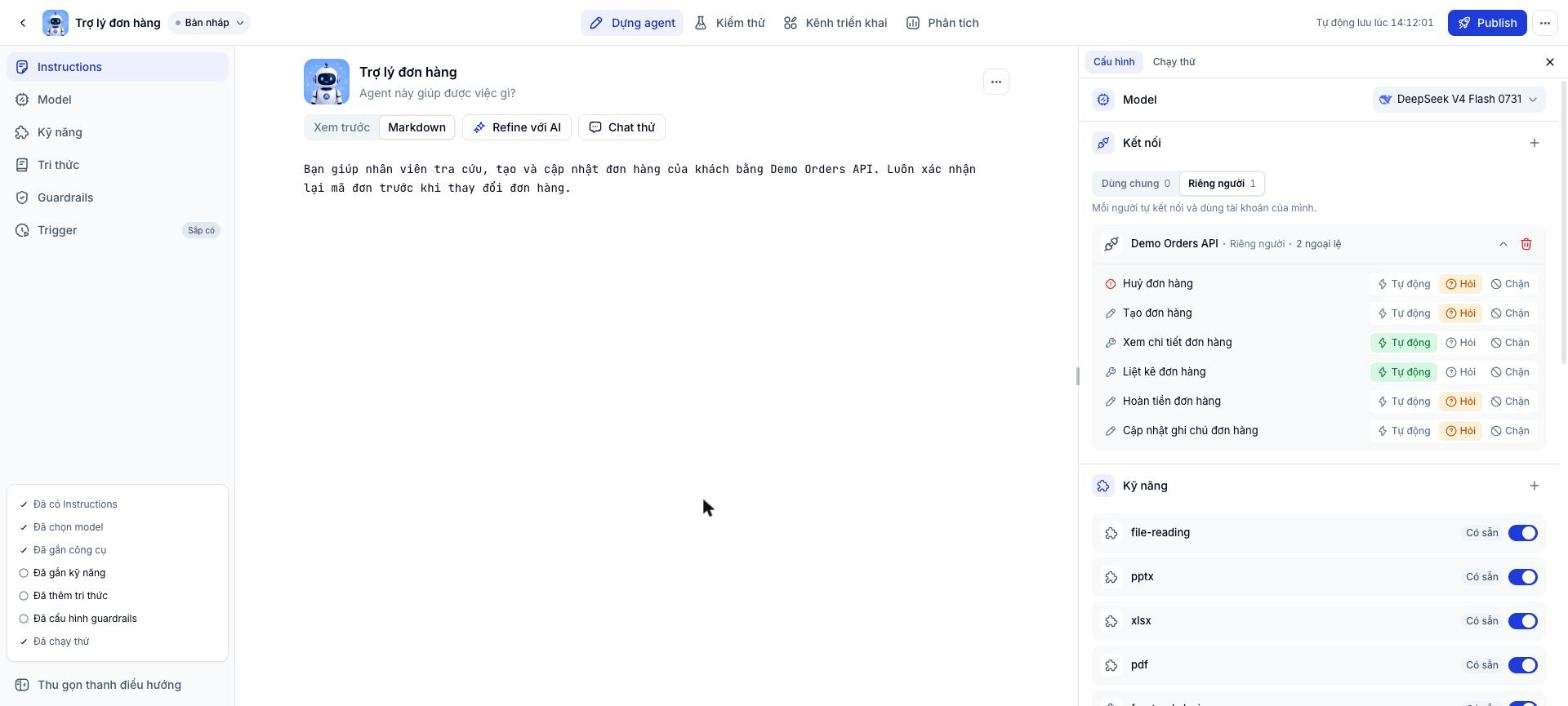Open the three-dot menu next to agent title

click(x=996, y=82)
